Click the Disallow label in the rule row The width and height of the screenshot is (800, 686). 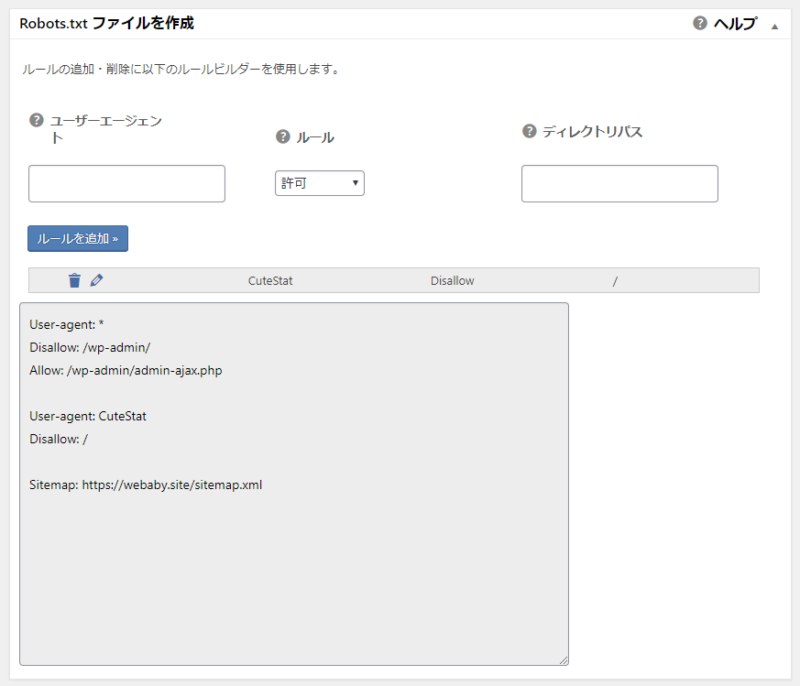(x=452, y=280)
